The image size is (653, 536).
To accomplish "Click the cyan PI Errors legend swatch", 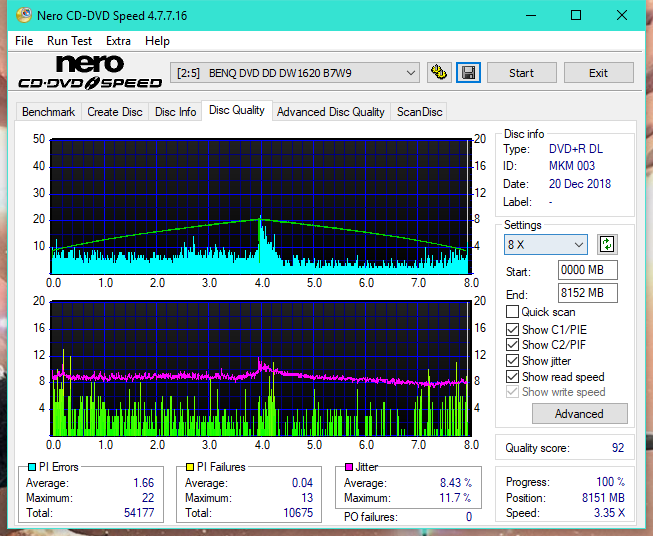I will coord(32,467).
